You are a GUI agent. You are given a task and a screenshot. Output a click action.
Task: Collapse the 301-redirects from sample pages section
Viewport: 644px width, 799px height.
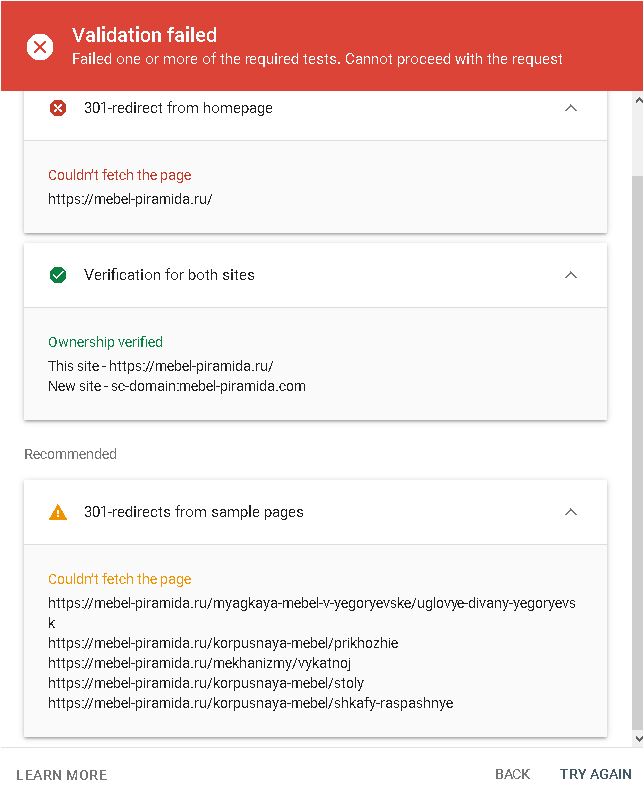[x=571, y=512]
